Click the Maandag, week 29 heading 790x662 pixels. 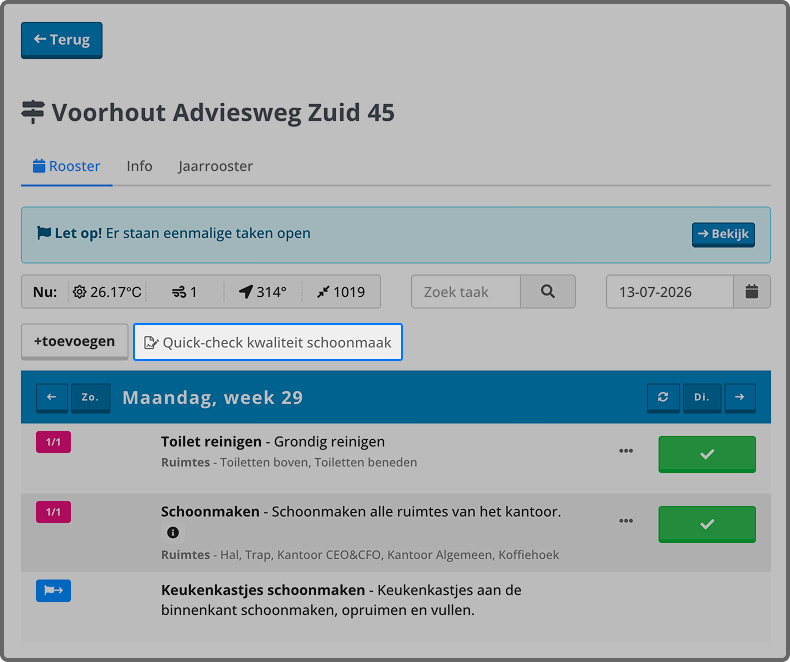coord(213,398)
